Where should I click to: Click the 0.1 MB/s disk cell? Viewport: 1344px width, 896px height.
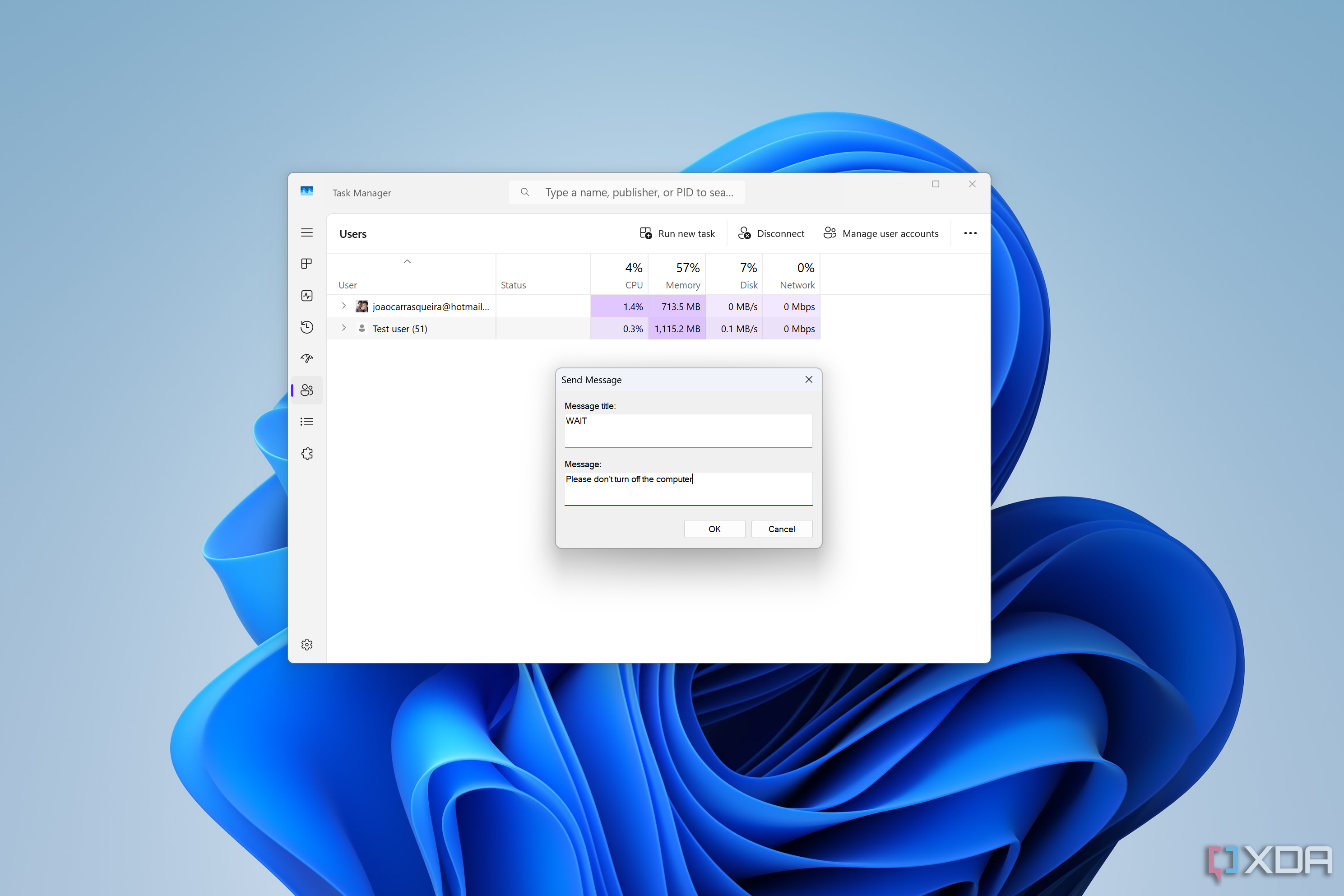[x=735, y=329]
